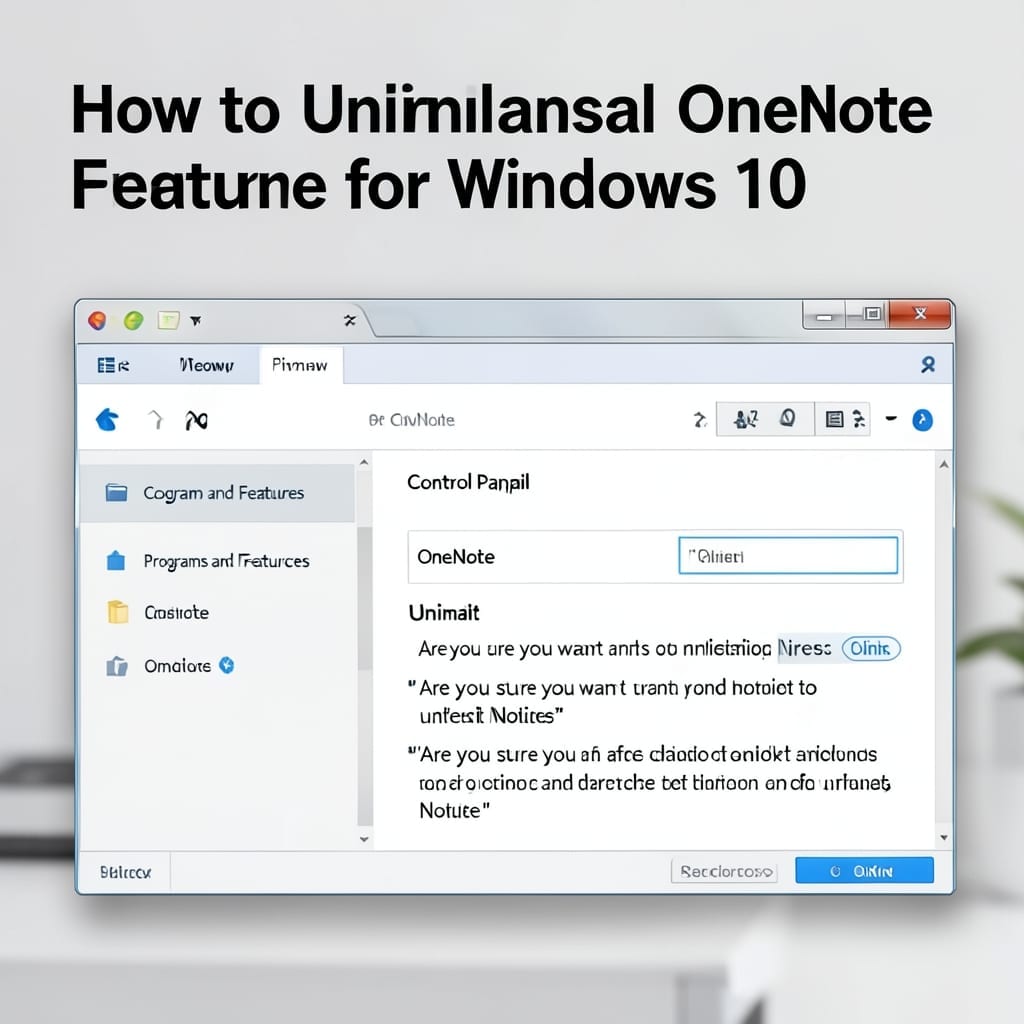Click main content scrollbar down arrow
This screenshot has height=1024, width=1024.
click(944, 837)
